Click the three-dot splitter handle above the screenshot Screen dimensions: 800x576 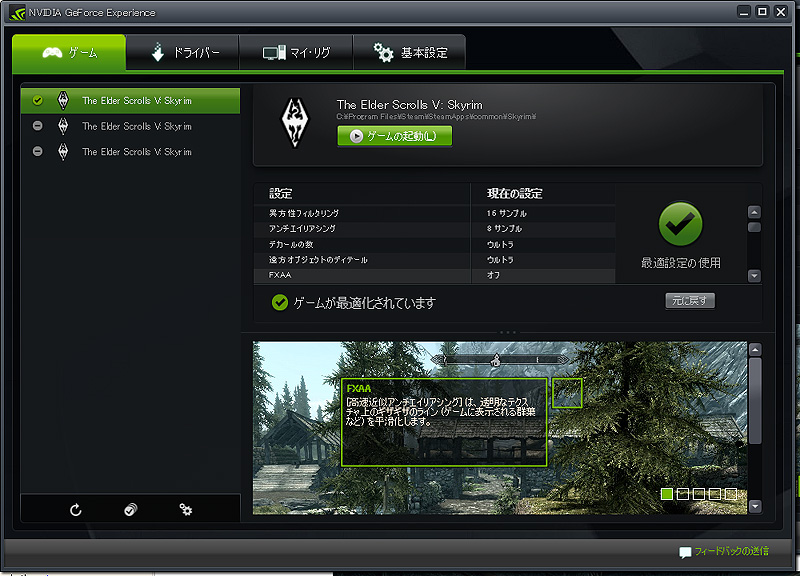pyautogui.click(x=508, y=332)
